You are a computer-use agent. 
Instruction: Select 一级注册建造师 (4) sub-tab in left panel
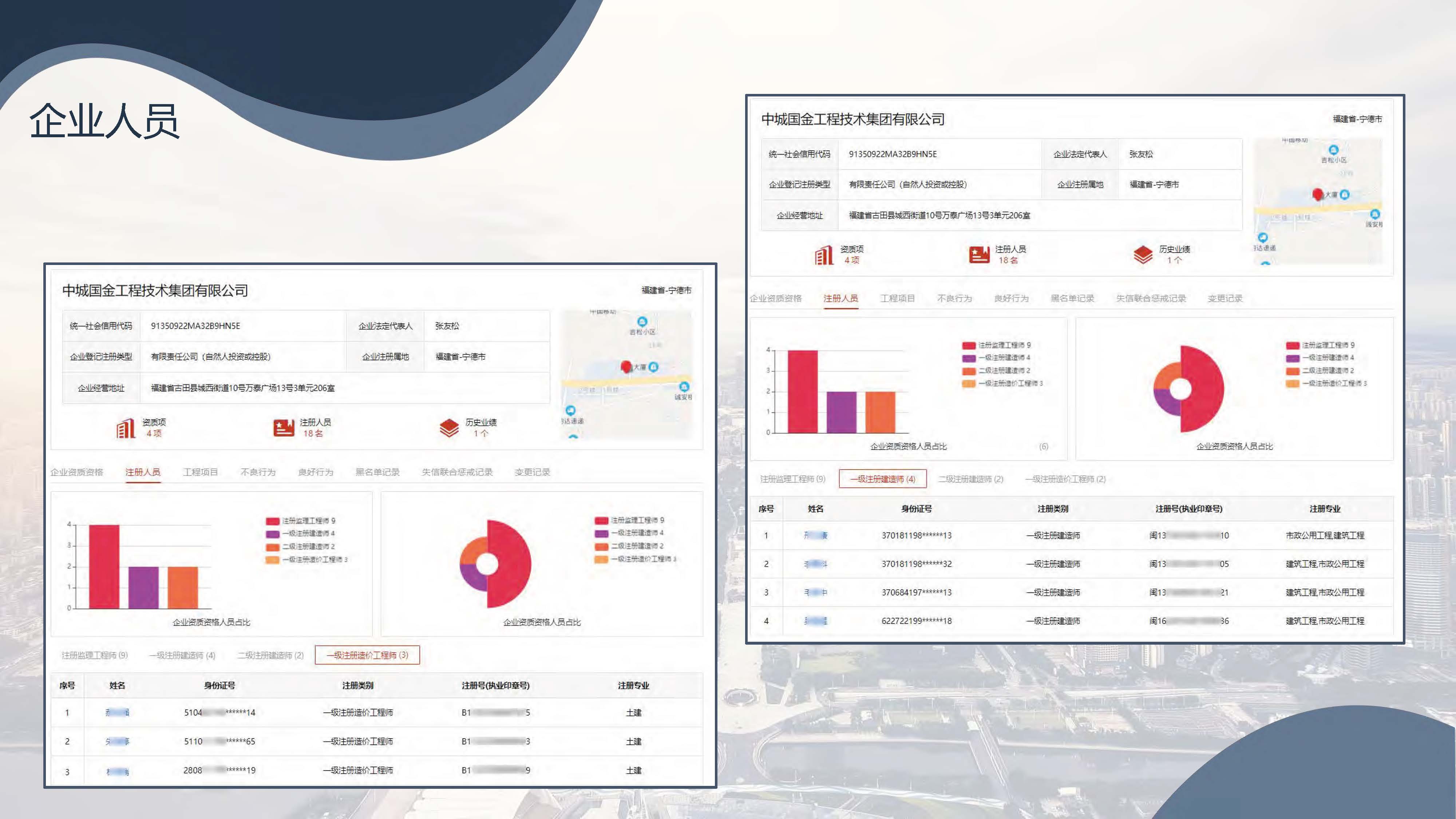click(x=182, y=655)
